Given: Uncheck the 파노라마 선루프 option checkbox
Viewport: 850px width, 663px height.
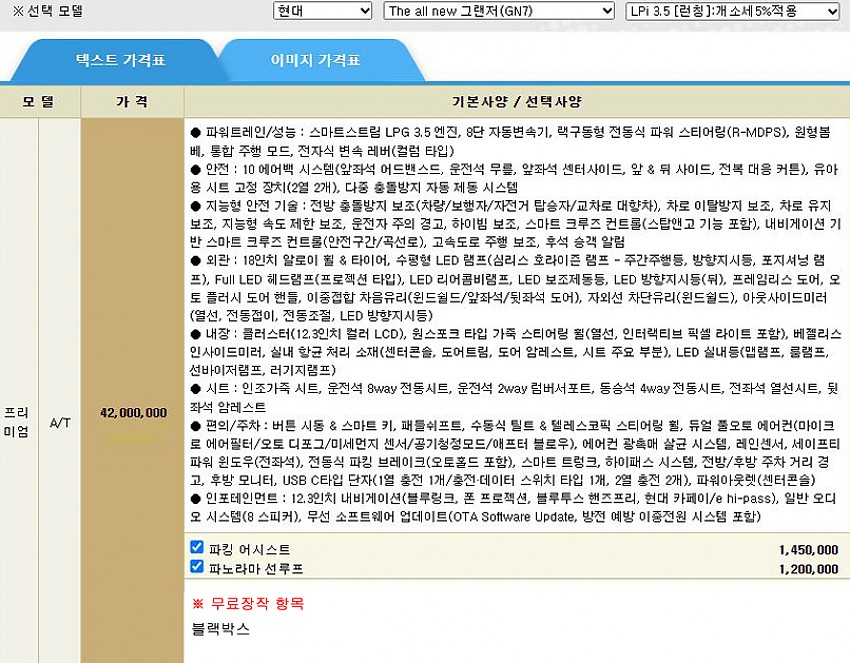Looking at the screenshot, I should (197, 567).
